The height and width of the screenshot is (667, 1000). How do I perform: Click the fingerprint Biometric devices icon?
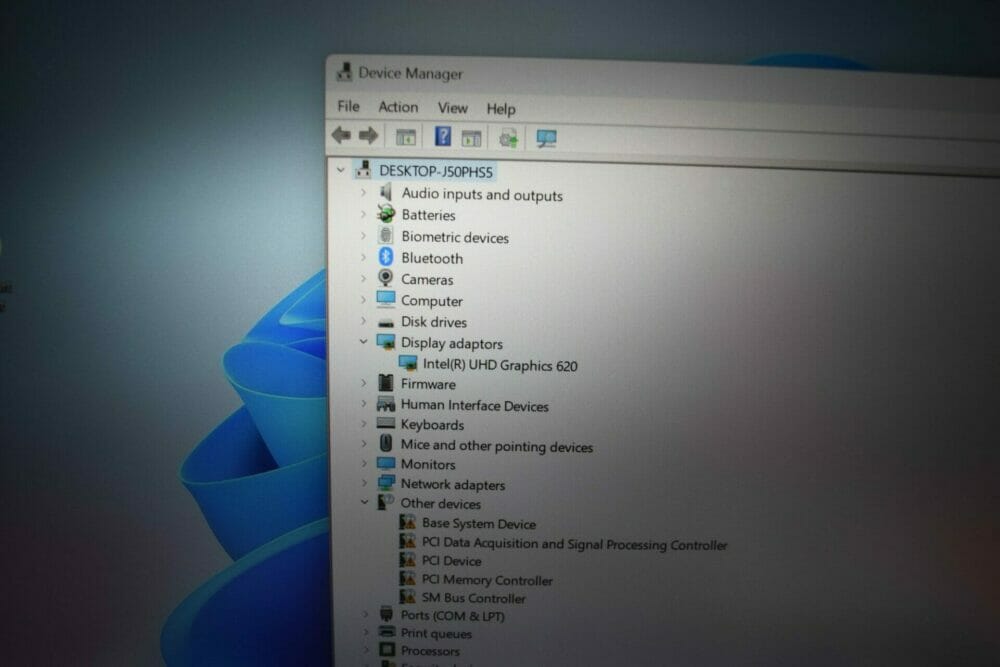(386, 235)
